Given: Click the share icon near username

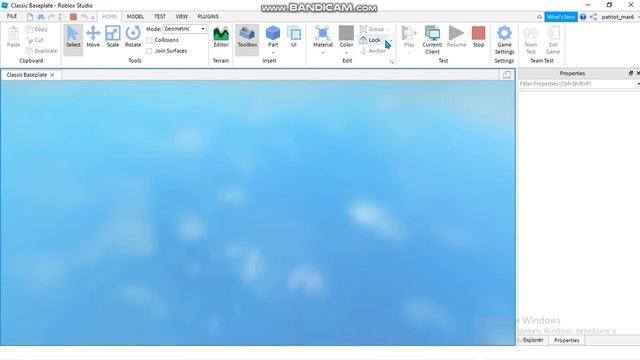Looking at the screenshot, I should tap(593, 17).
